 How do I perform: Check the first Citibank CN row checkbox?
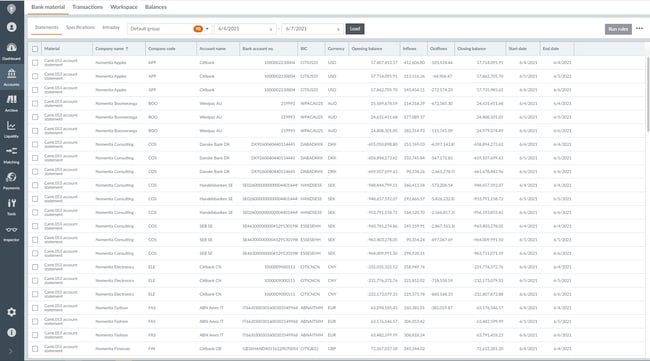click(35, 267)
